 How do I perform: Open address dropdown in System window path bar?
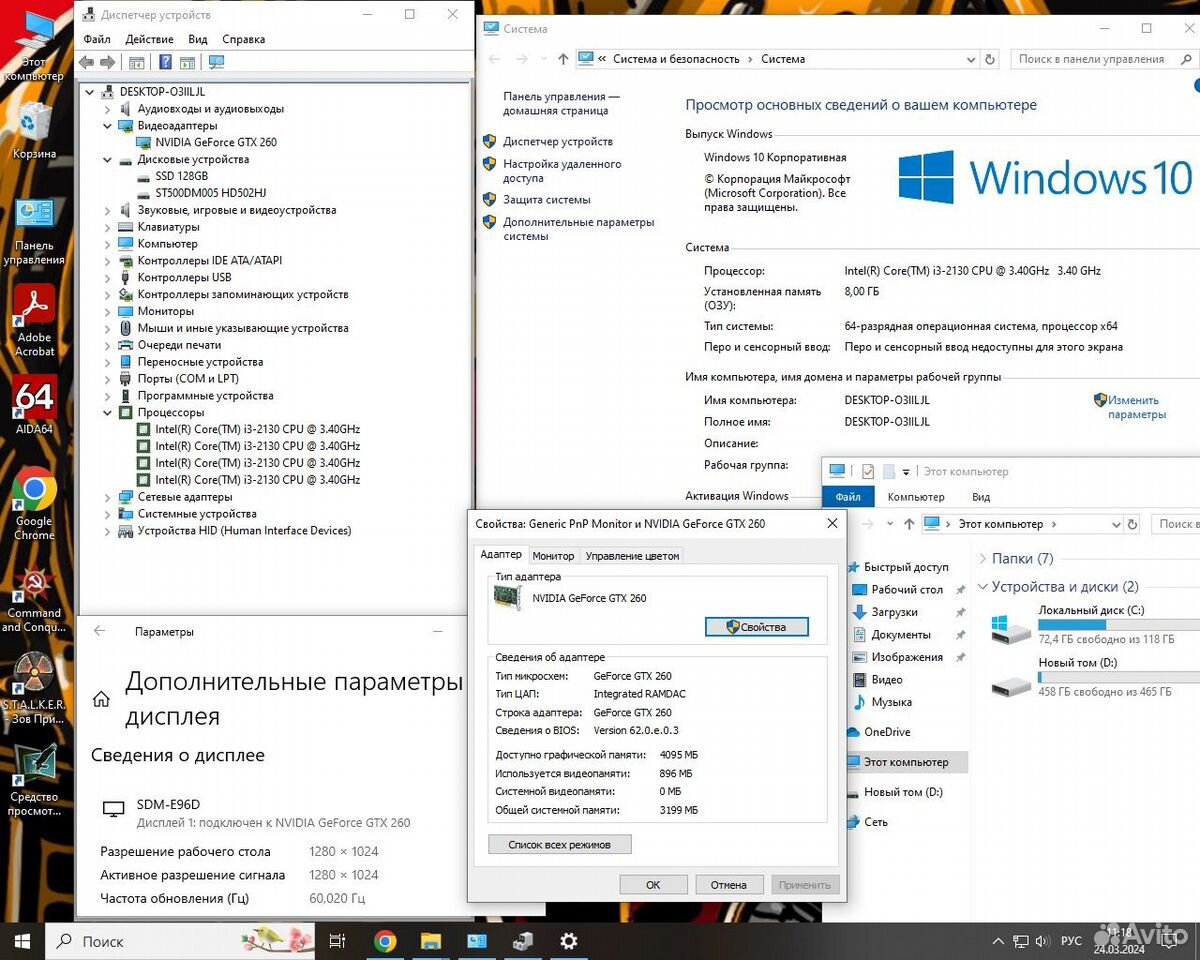pyautogui.click(x=971, y=59)
